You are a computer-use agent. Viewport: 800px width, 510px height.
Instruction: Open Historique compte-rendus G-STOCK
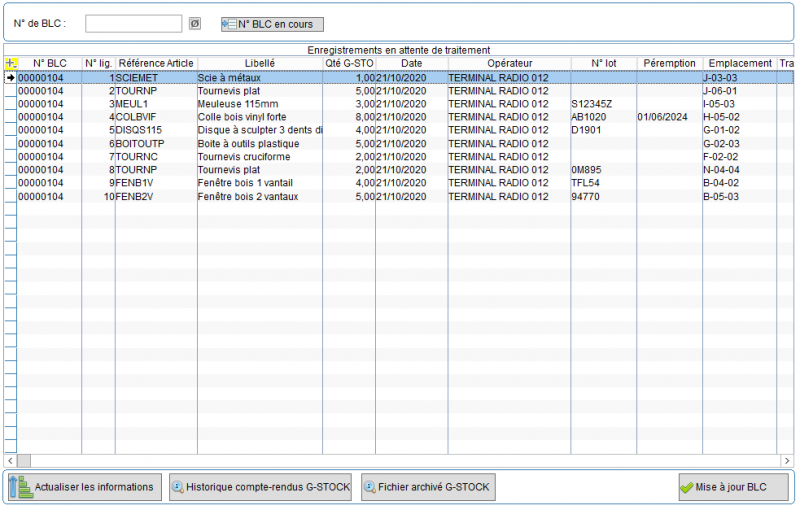pyautogui.click(x=260, y=487)
